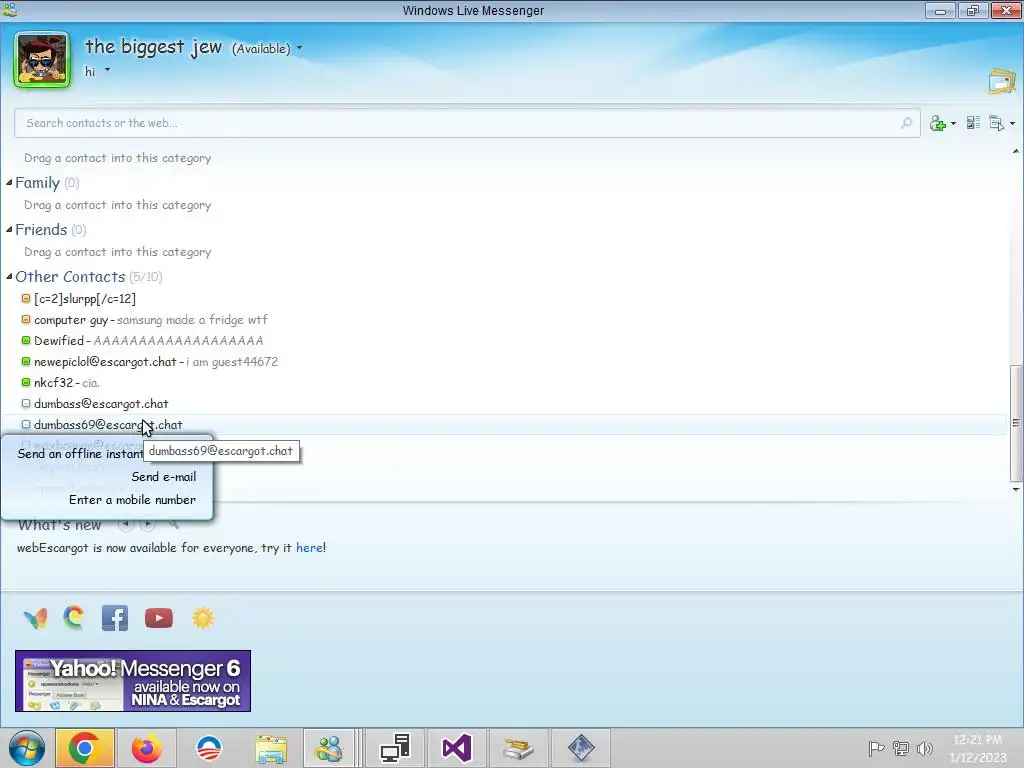Screen dimensions: 1024x768
Task: Choose 'Send e-mail' from the popup menu
Action: [163, 477]
